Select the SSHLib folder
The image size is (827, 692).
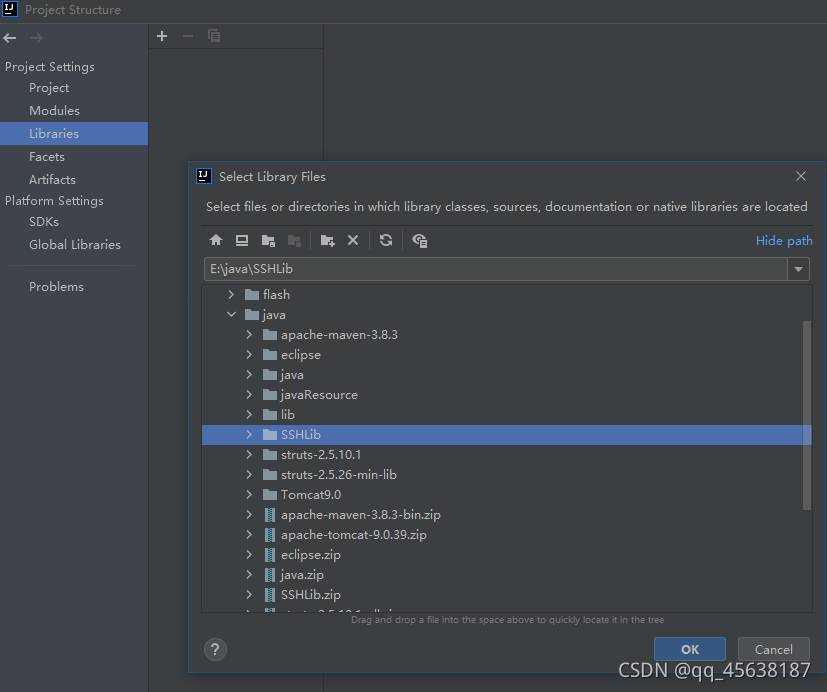[506, 435]
